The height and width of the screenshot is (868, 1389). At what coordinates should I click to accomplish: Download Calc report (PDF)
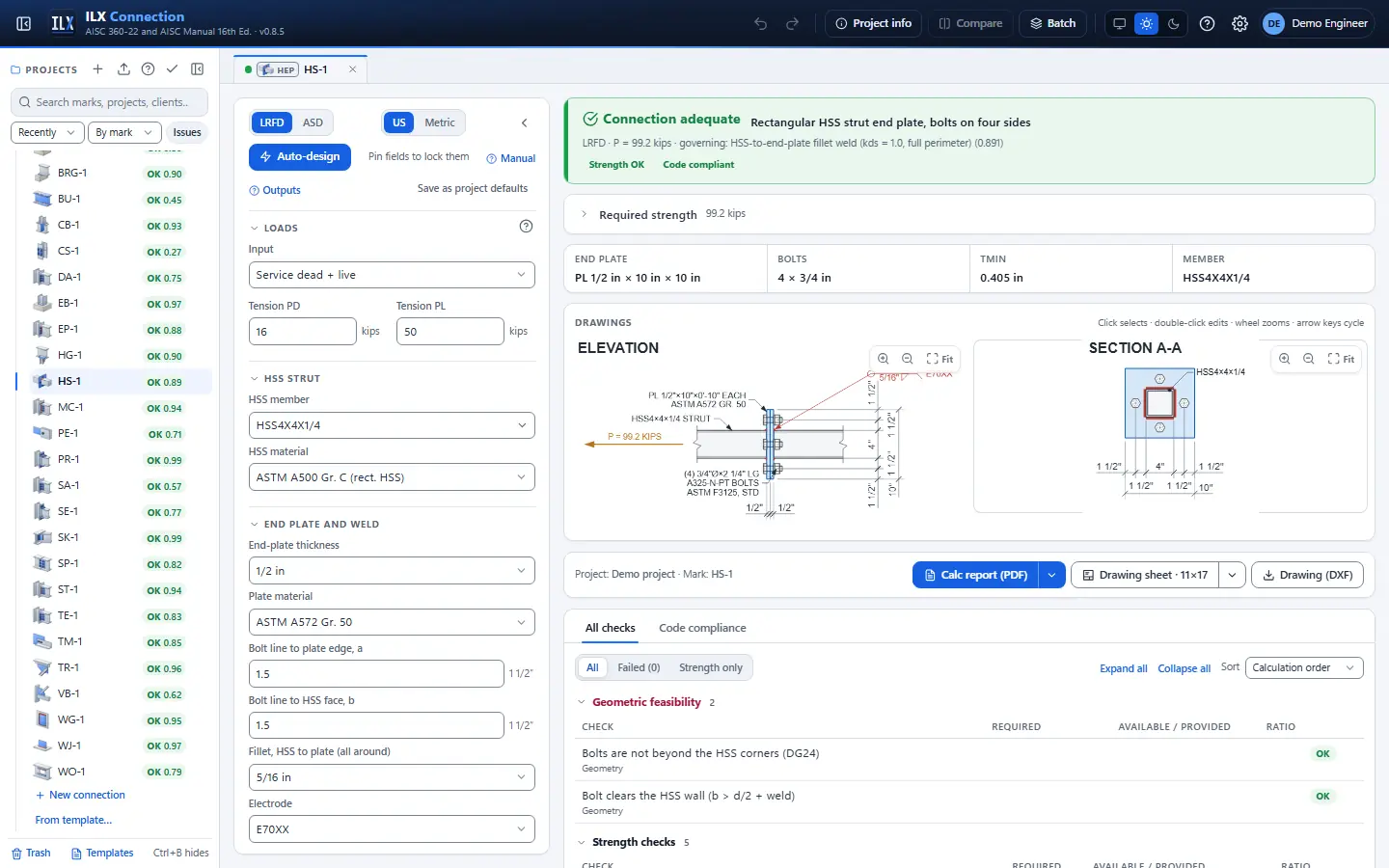[975, 575]
